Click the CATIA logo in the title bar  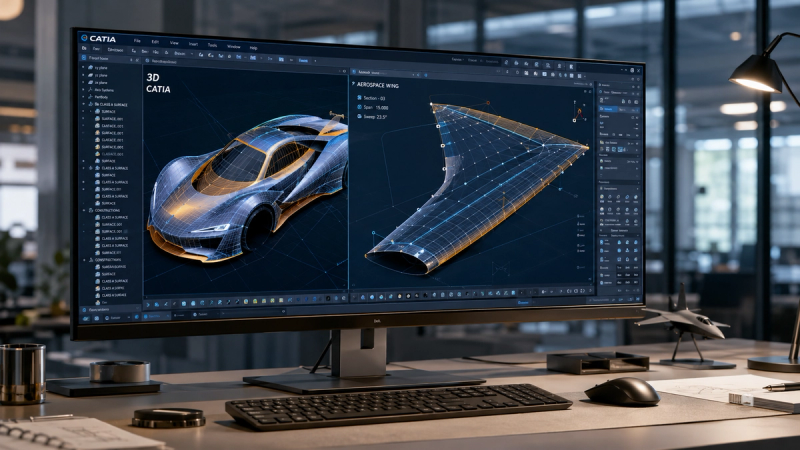coord(98,38)
